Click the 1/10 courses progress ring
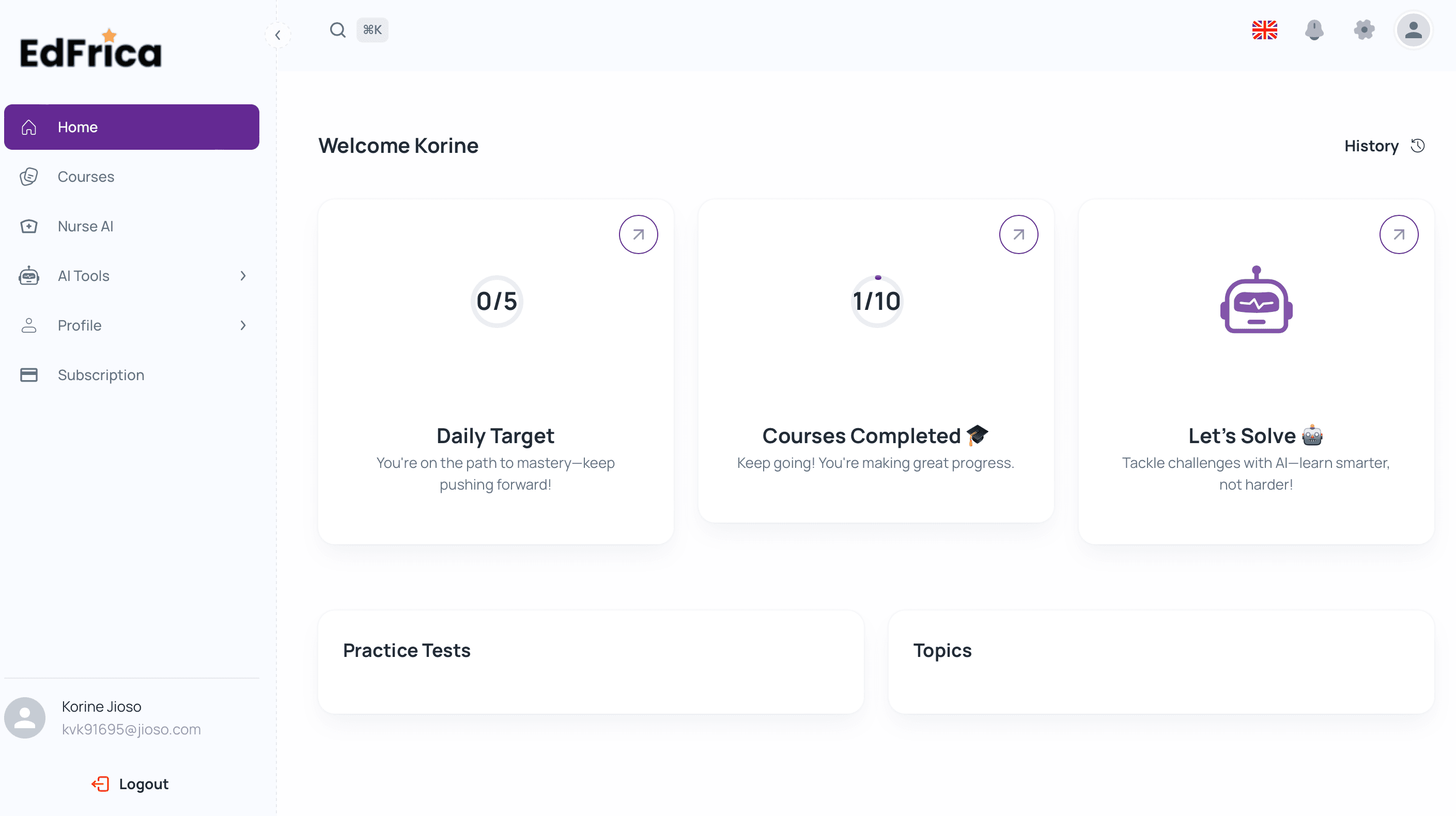 (x=876, y=301)
